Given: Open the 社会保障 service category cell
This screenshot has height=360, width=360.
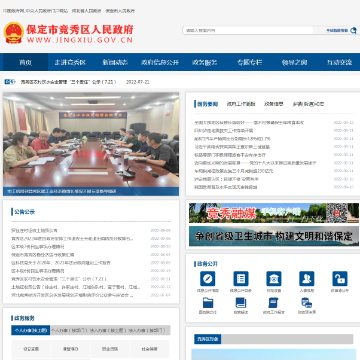Looking at the screenshot, I should tap(149, 349).
